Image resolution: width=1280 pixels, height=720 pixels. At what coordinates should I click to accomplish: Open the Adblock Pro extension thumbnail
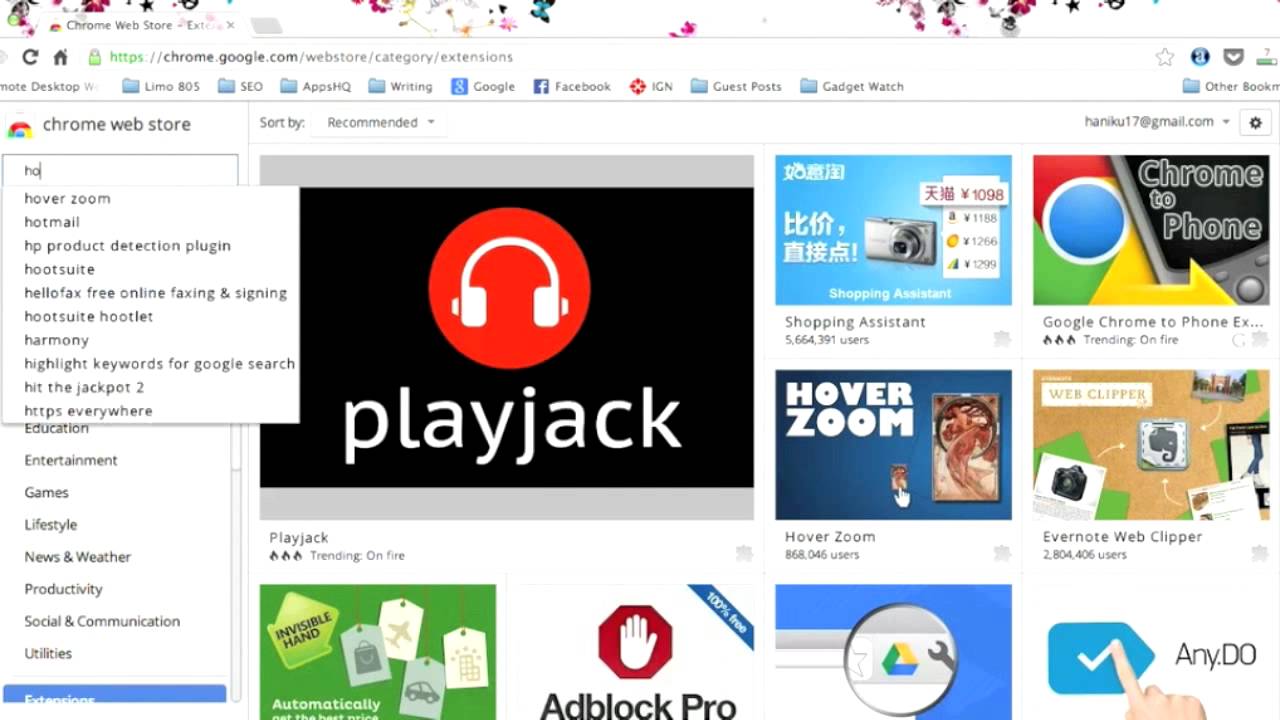point(636,652)
